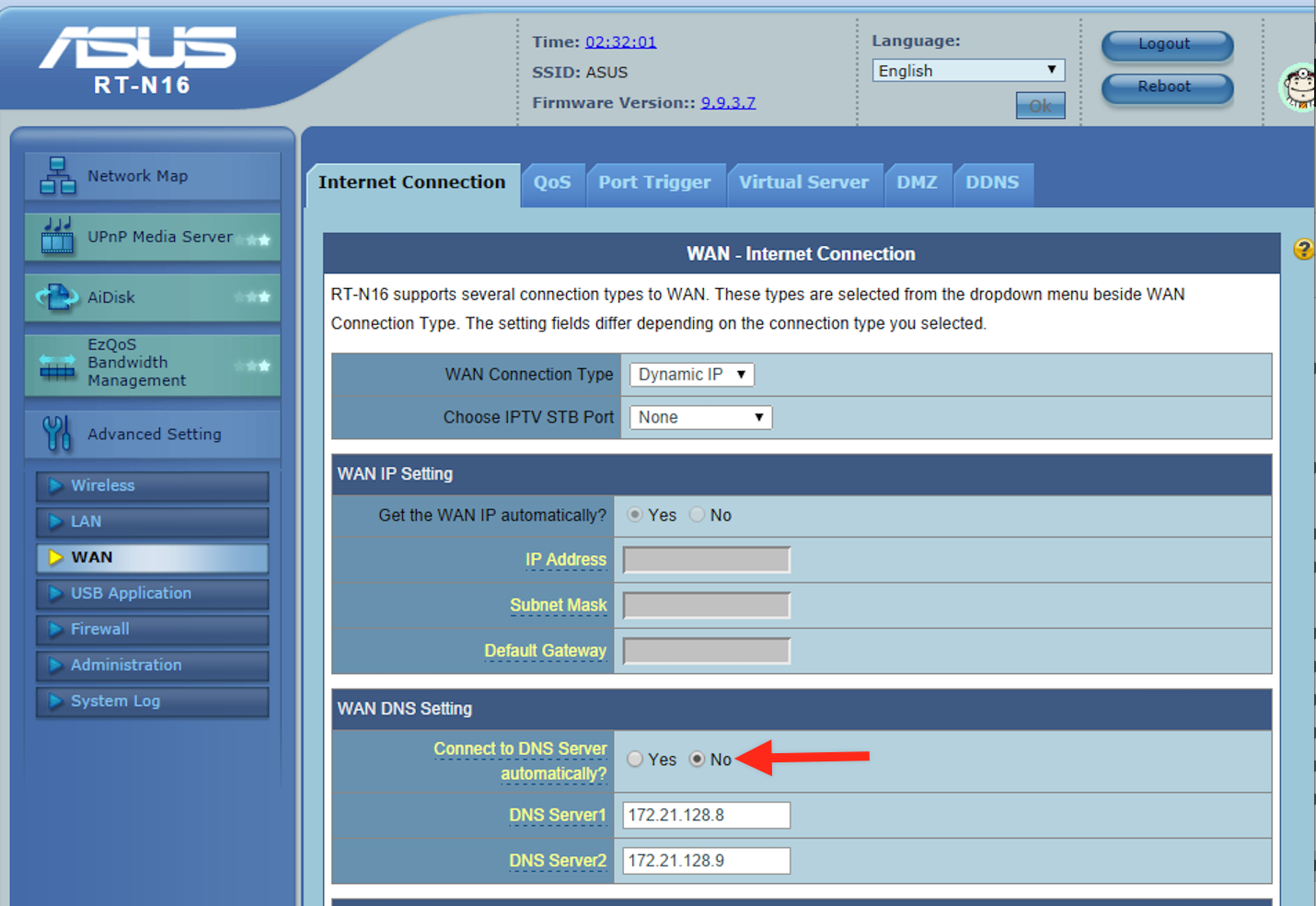1316x906 pixels.
Task: Open the LAN settings menu
Action: [x=153, y=522]
